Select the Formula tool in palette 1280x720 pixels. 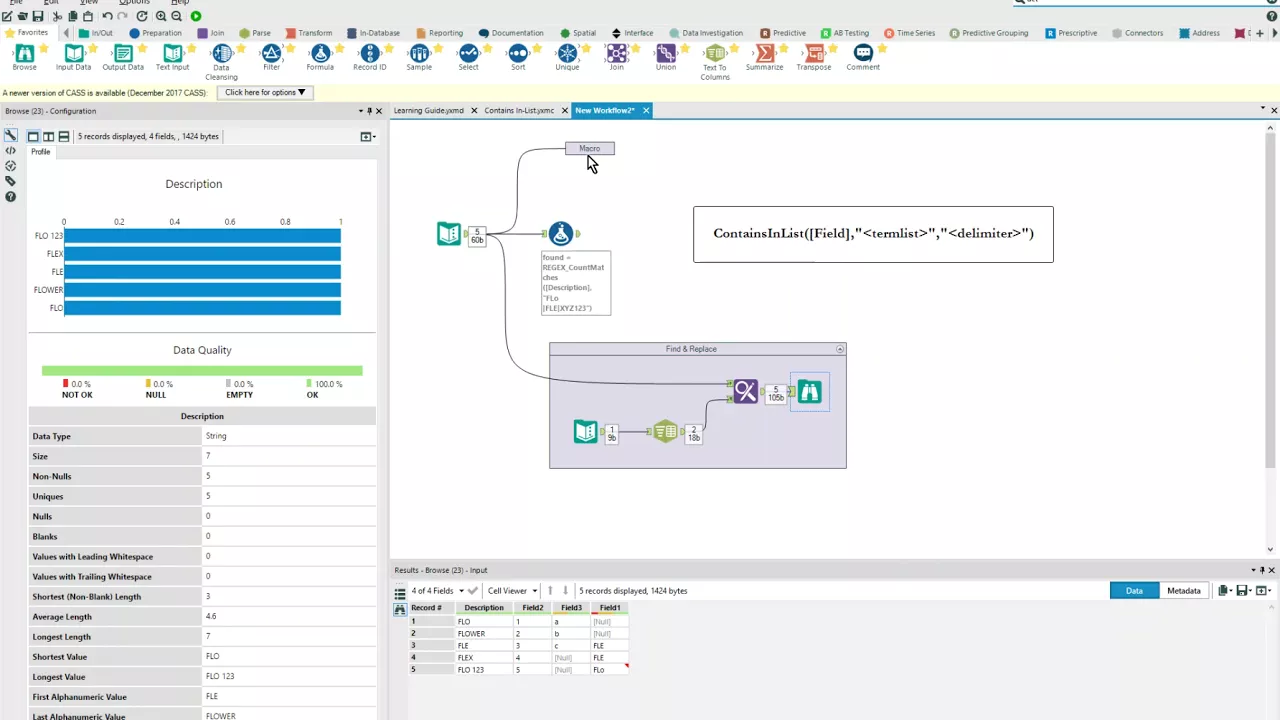pos(320,57)
